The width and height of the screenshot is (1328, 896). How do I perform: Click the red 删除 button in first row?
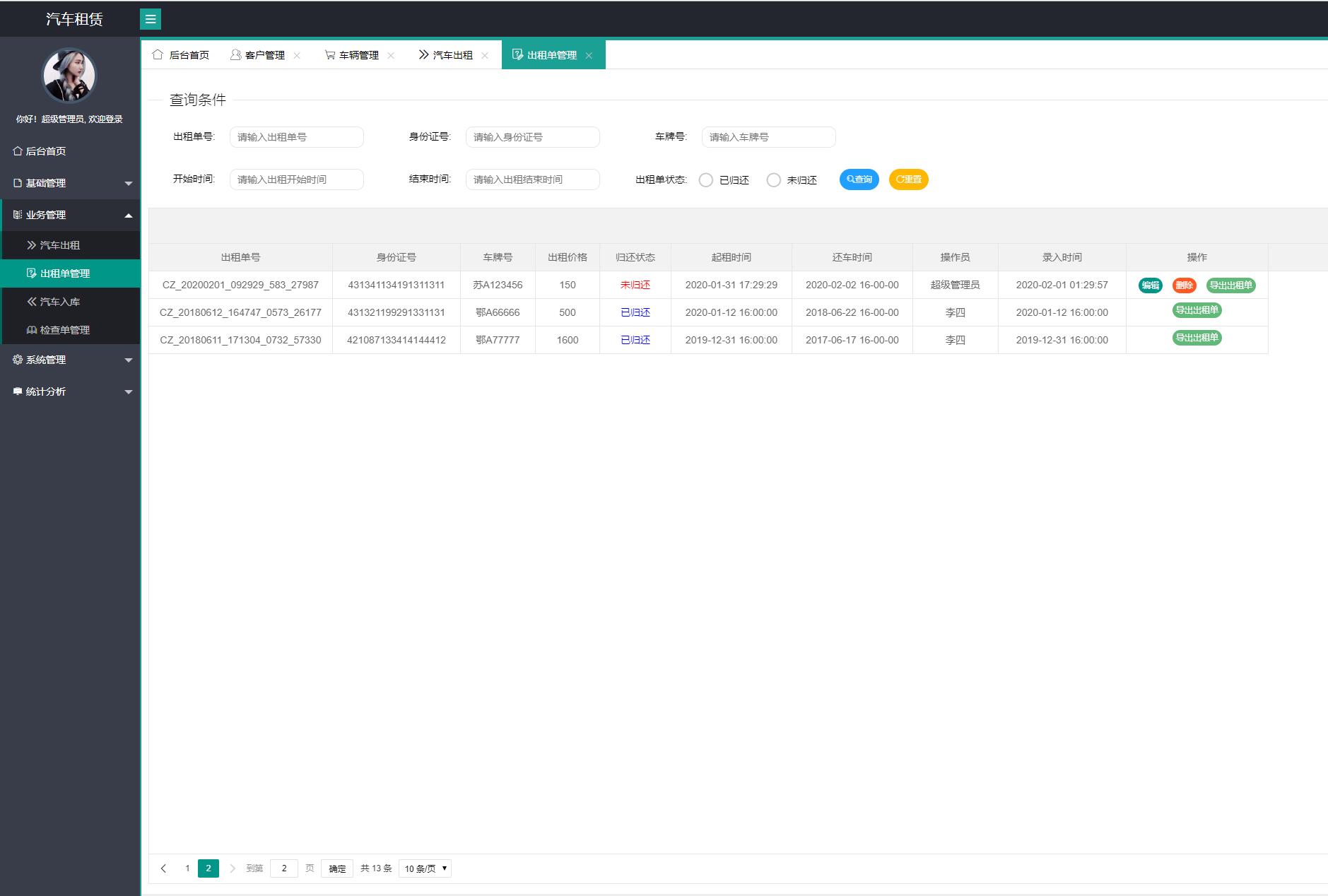pyautogui.click(x=1184, y=285)
